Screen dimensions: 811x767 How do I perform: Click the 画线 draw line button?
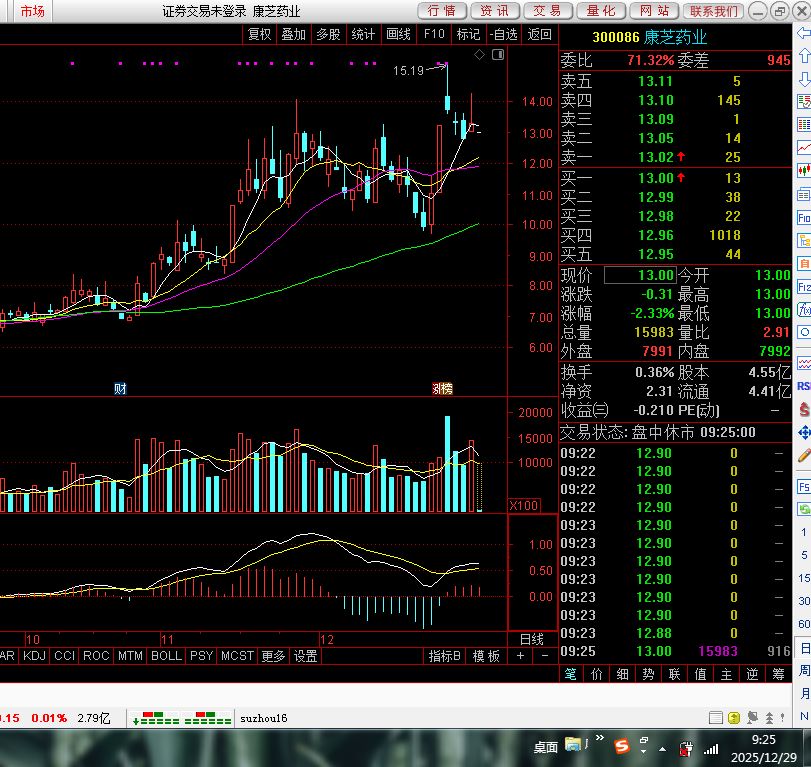398,34
